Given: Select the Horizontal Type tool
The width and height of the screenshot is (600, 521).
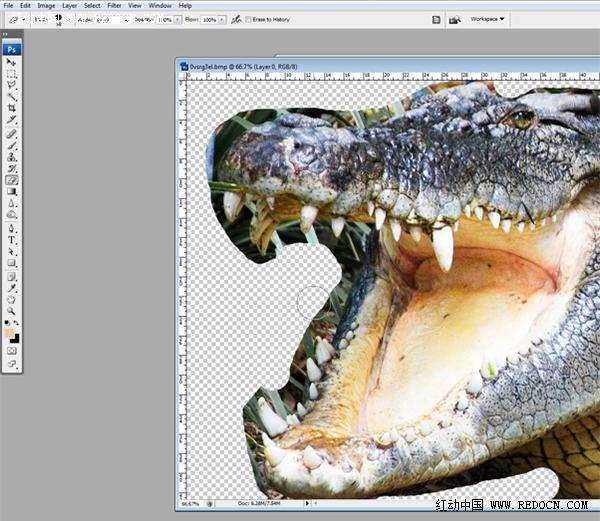Looking at the screenshot, I should point(12,240).
